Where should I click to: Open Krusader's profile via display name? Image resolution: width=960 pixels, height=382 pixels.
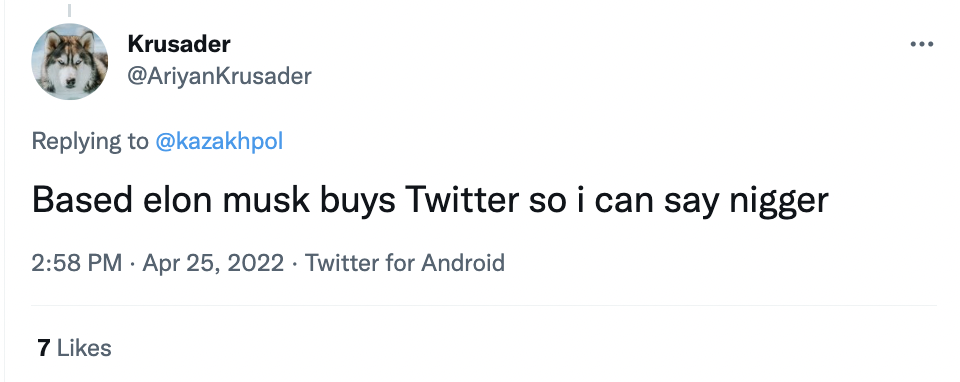click(179, 43)
